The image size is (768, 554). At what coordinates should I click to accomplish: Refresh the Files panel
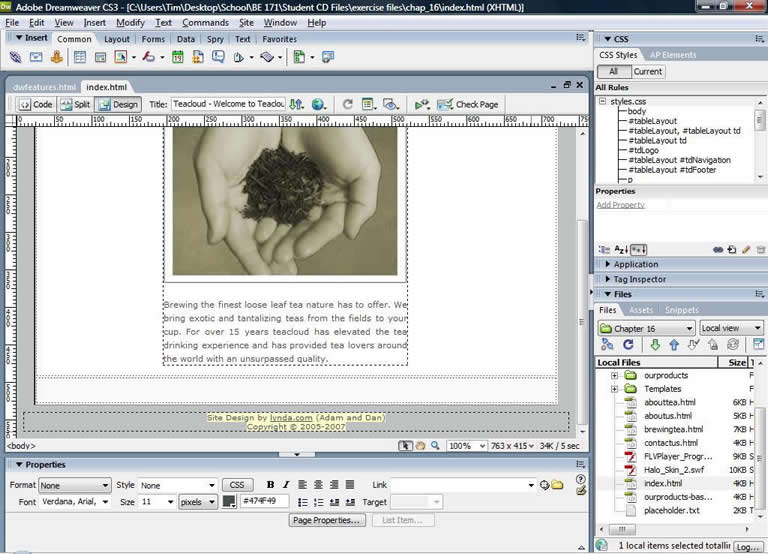point(628,345)
